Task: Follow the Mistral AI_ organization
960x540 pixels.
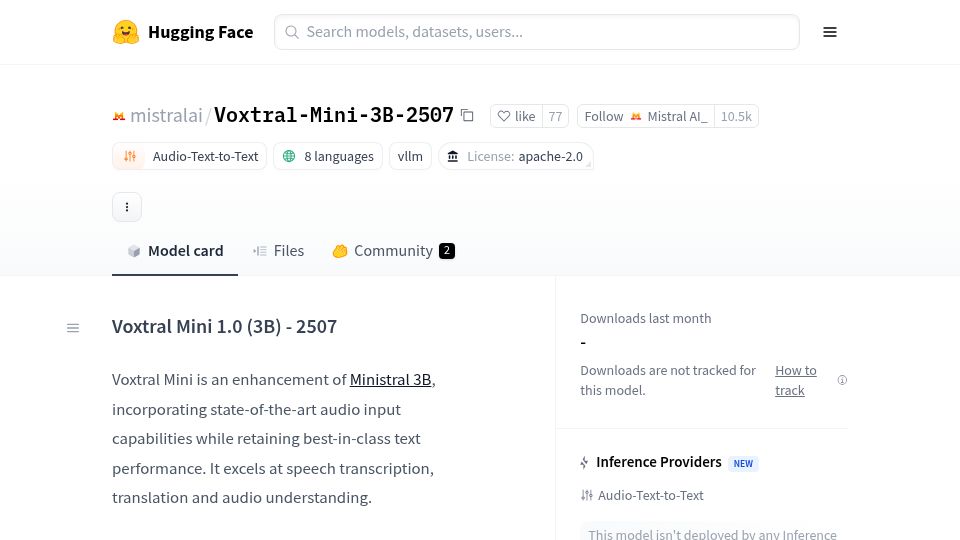Action: click(645, 116)
